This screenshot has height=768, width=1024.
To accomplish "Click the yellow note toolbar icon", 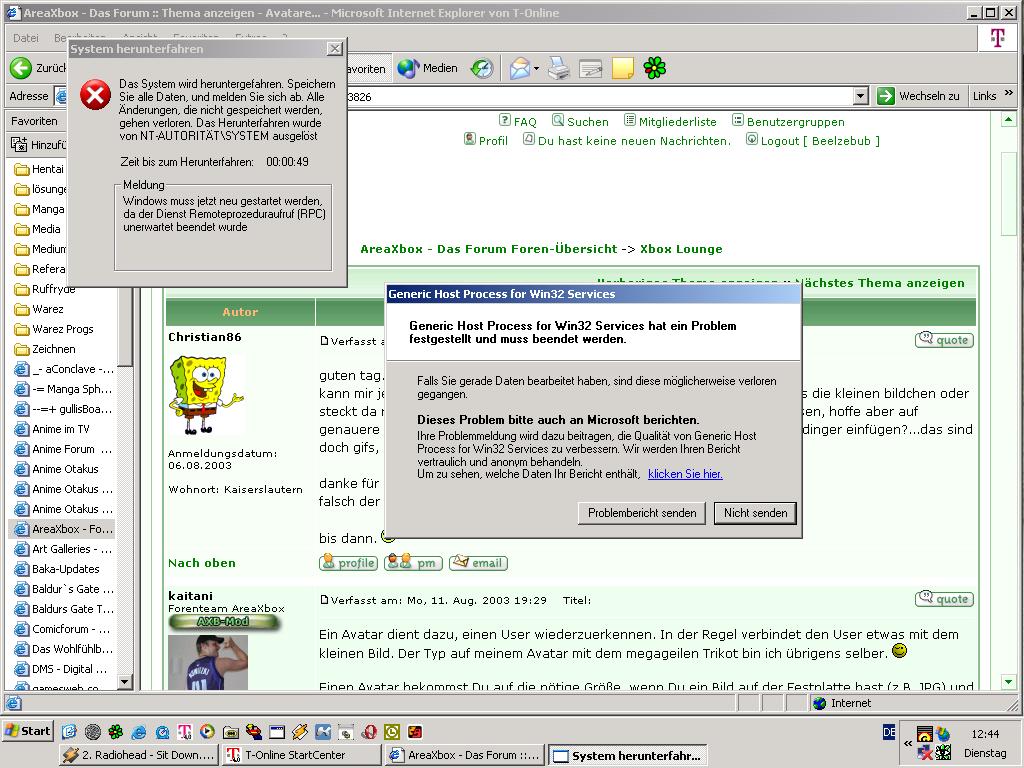I will coord(622,69).
